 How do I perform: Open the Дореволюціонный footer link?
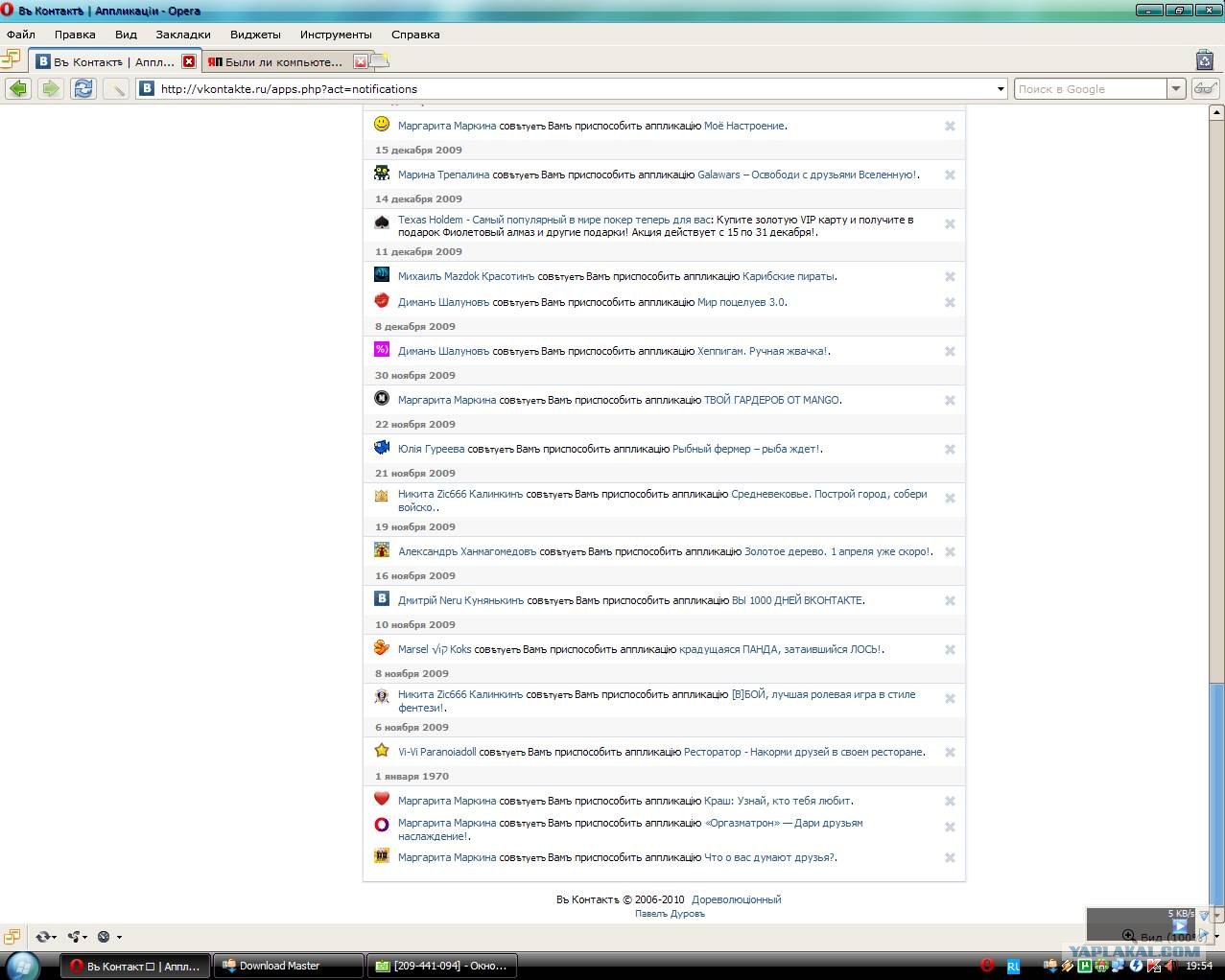(737, 899)
